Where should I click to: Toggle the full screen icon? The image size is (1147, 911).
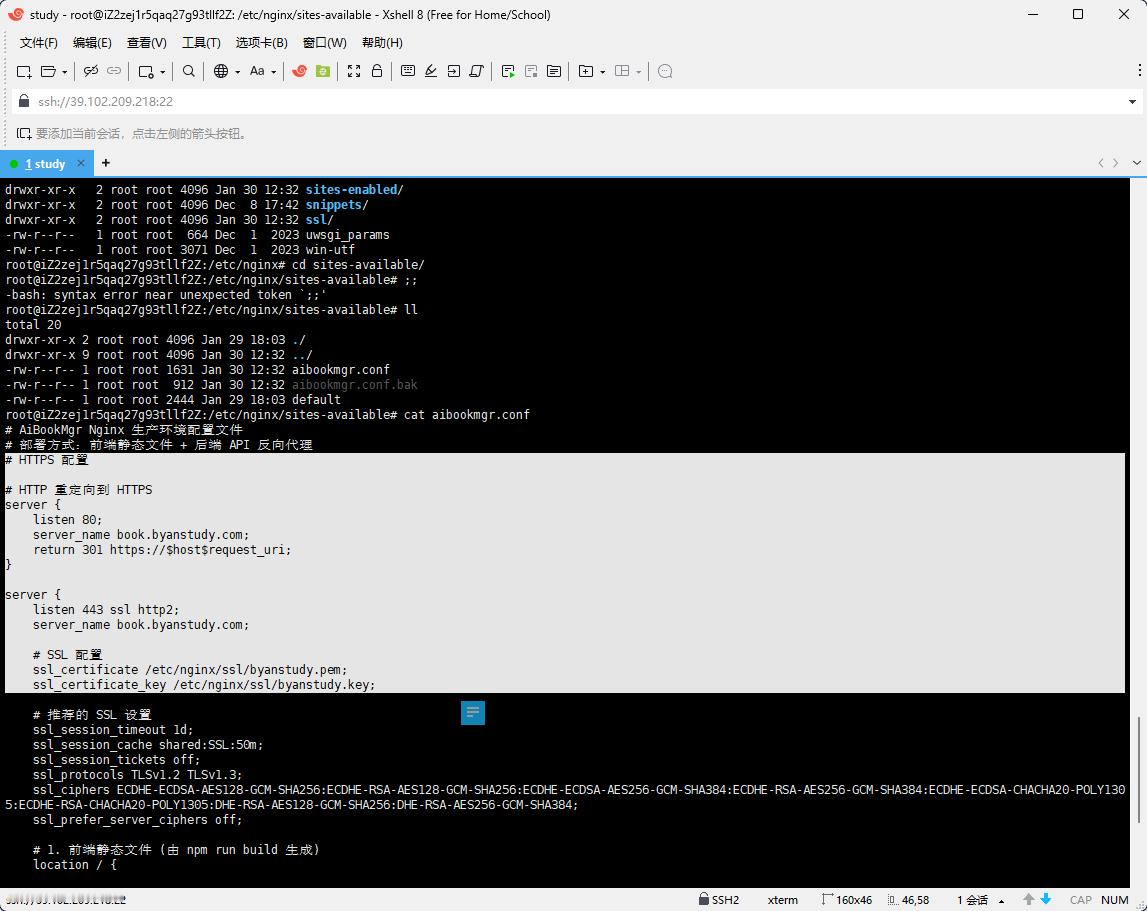[x=354, y=71]
